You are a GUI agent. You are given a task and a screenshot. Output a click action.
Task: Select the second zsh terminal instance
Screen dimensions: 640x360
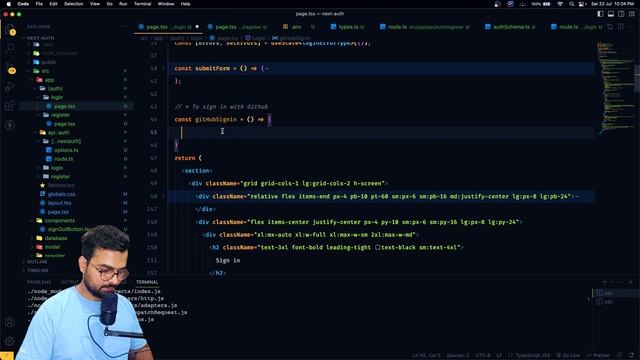(616, 302)
